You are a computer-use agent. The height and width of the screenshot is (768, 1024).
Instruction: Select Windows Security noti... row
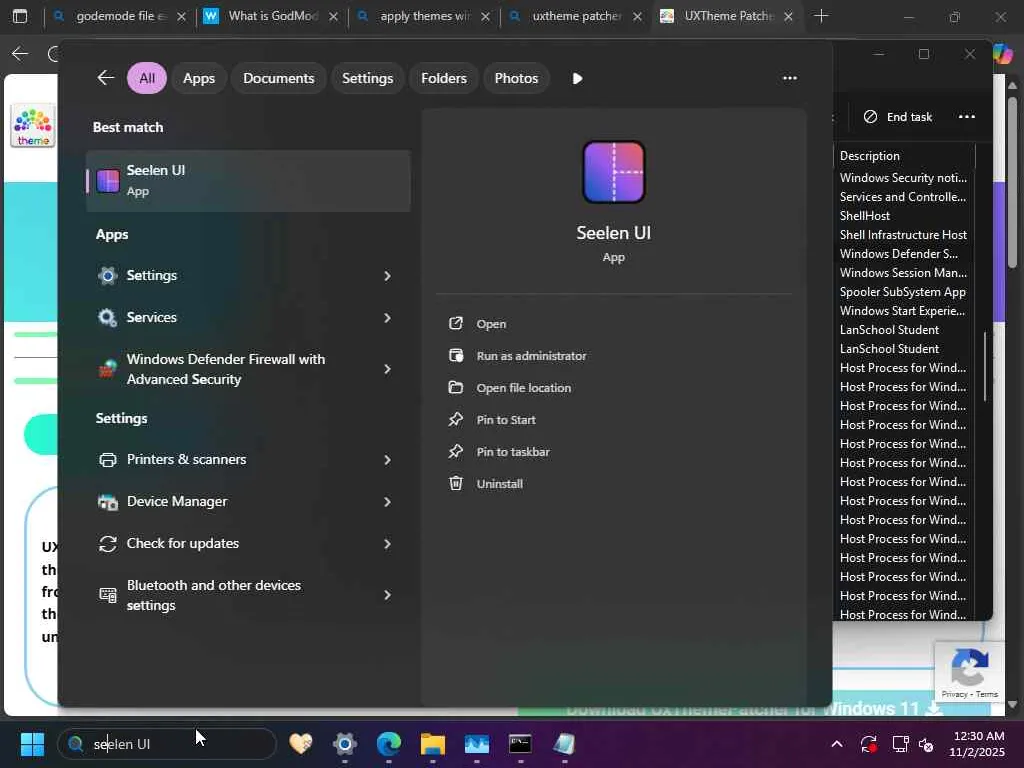pyautogui.click(x=904, y=178)
